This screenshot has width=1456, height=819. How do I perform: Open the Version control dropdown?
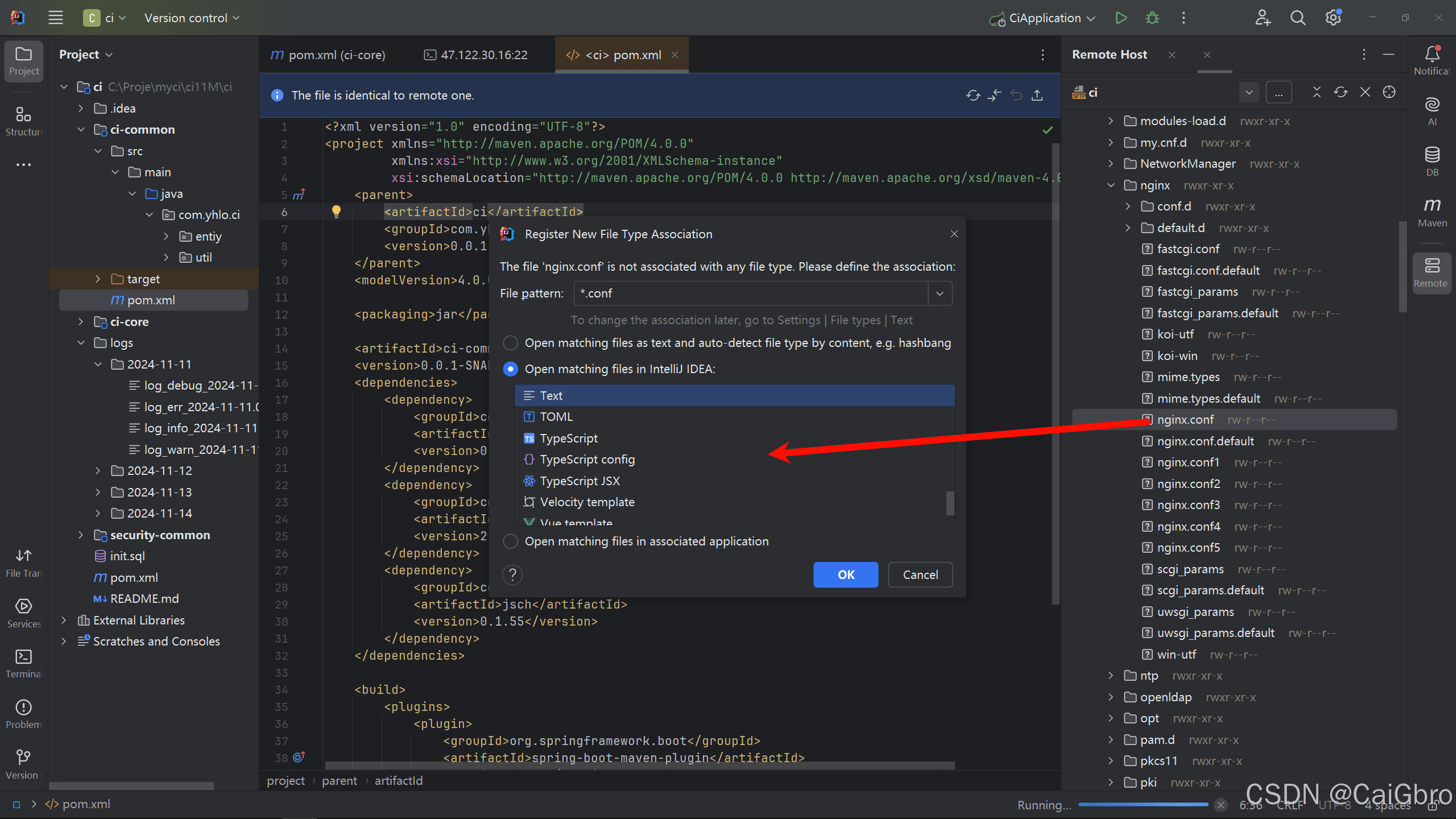(192, 18)
